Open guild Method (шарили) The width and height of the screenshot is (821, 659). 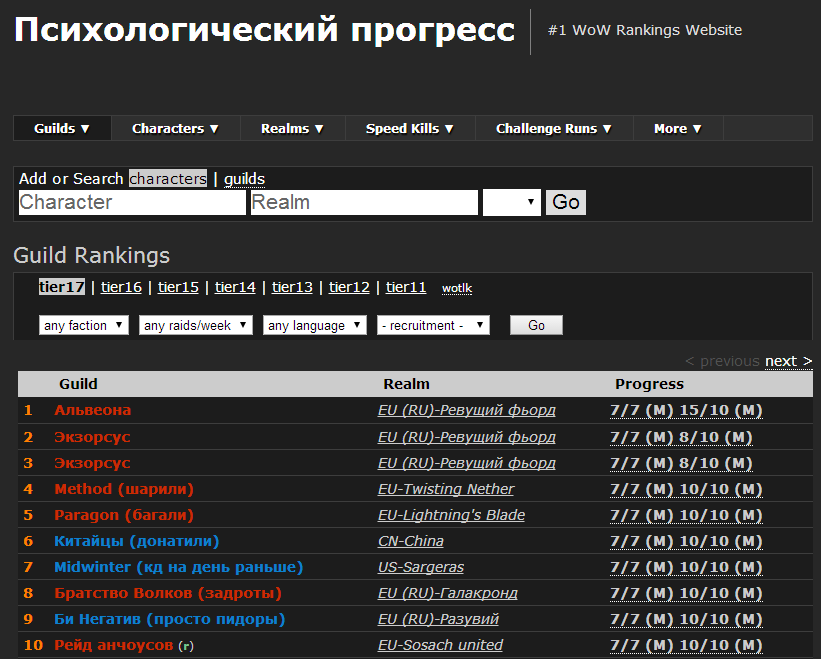click(124, 489)
